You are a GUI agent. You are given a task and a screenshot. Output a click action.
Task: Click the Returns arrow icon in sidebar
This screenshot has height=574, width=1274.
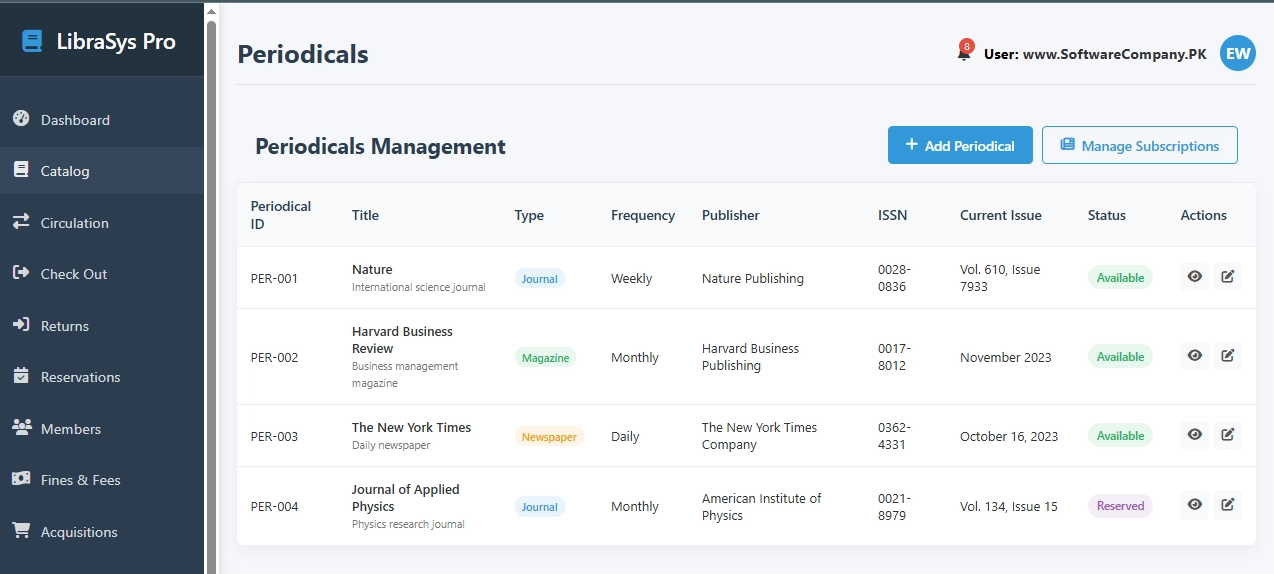pyautogui.click(x=21, y=325)
